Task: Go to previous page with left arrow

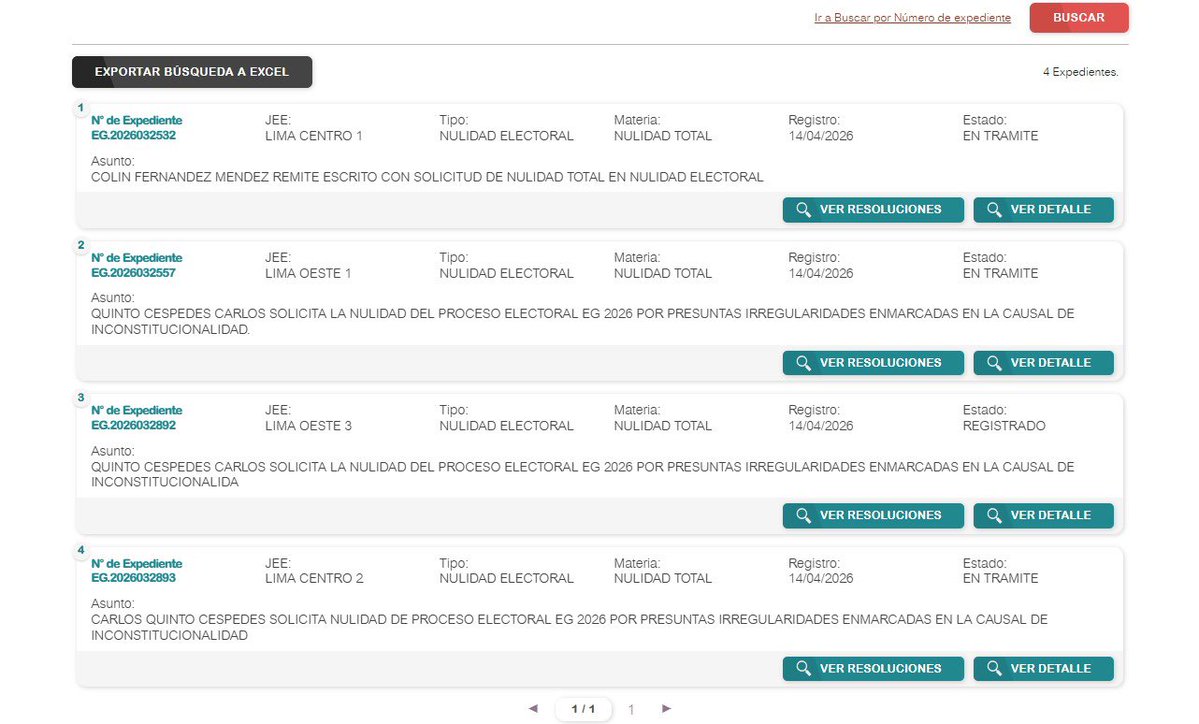Action: pos(533,709)
